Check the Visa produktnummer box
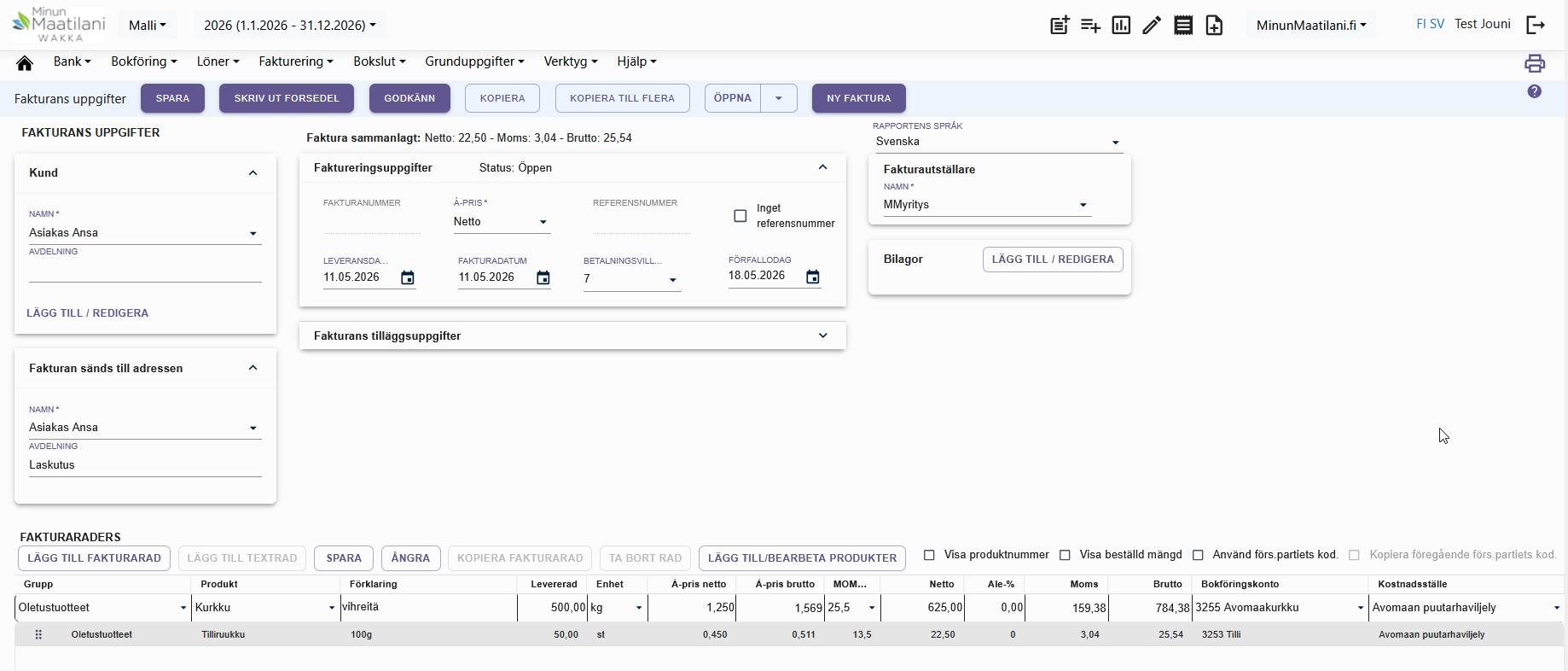Image resolution: width=1568 pixels, height=671 pixels. (930, 555)
